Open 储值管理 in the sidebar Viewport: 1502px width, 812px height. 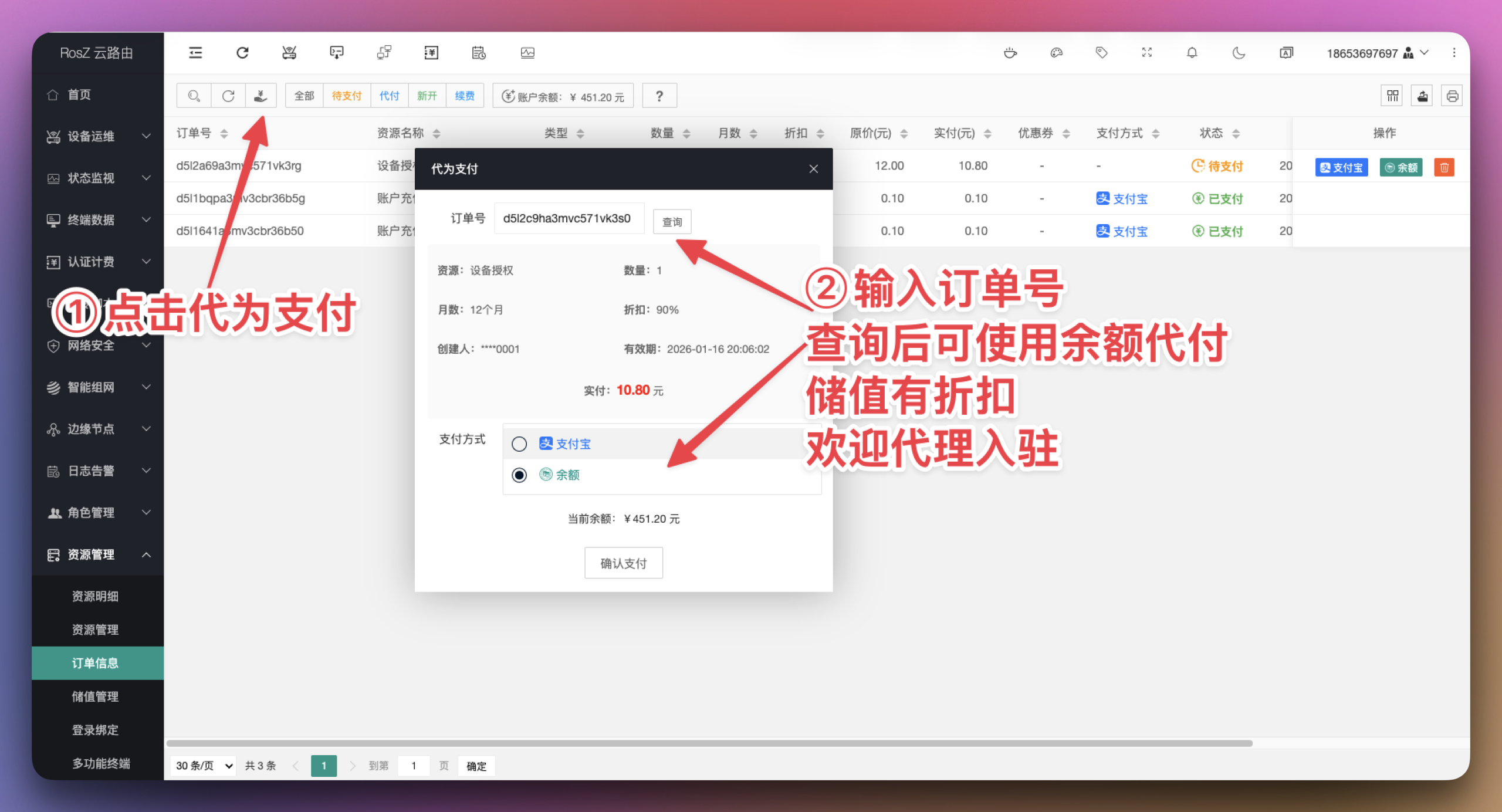click(95, 696)
